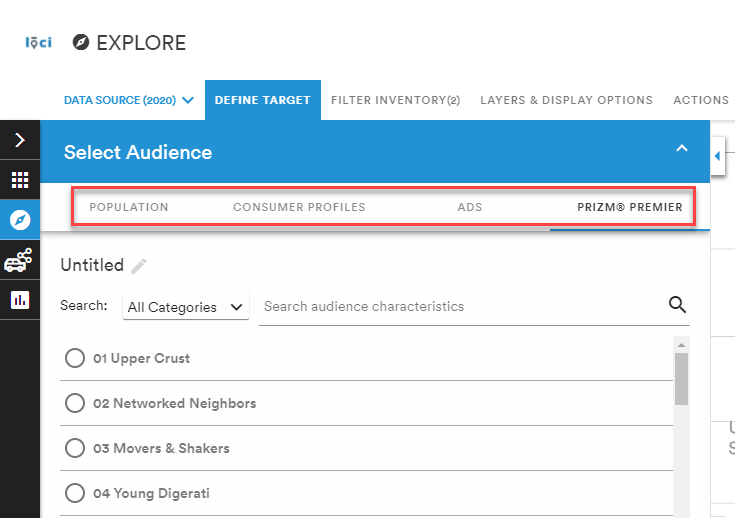Open the Actions tab

coord(701,100)
